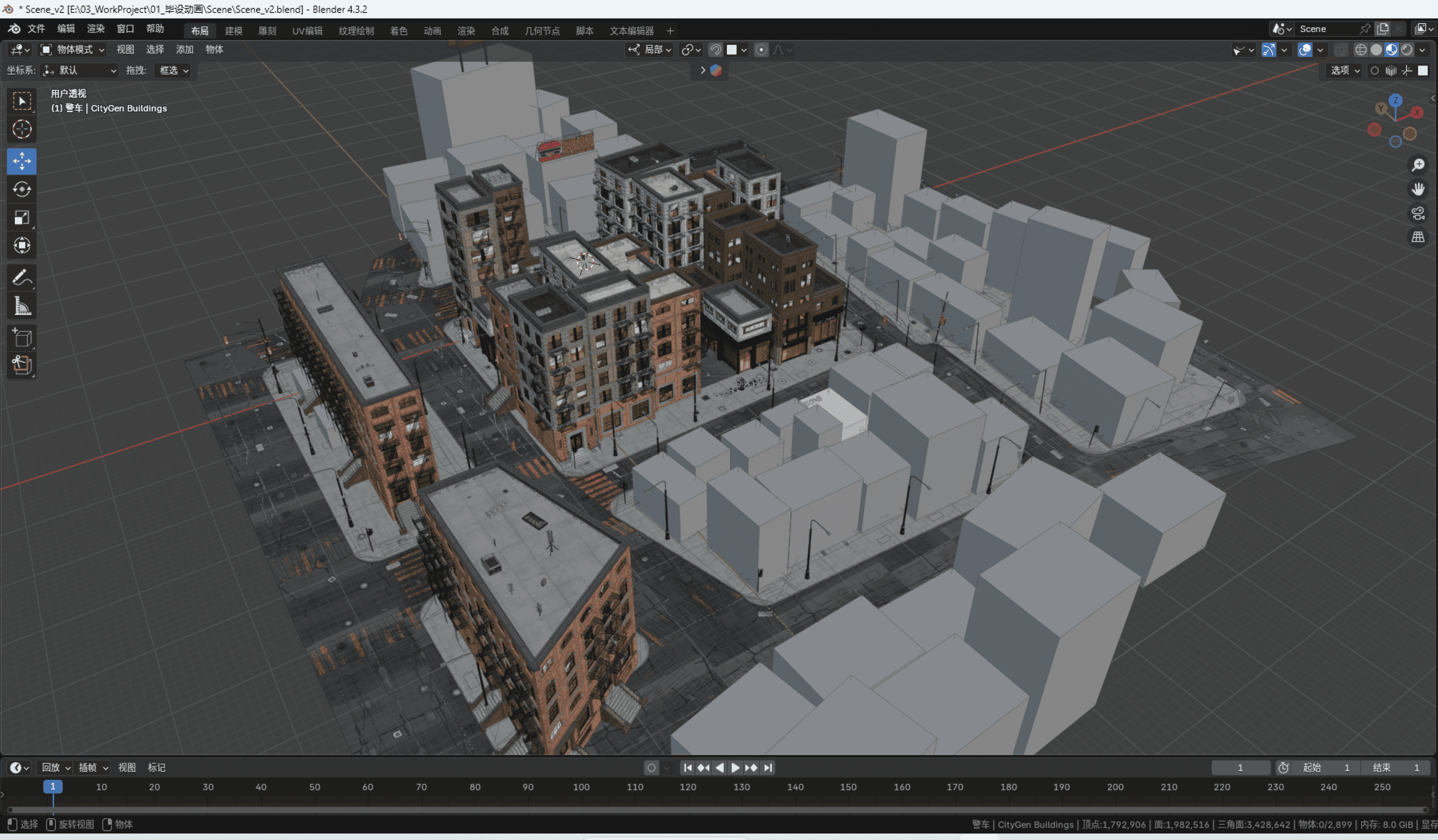Switch to wireframe viewport shading

coord(1360,50)
